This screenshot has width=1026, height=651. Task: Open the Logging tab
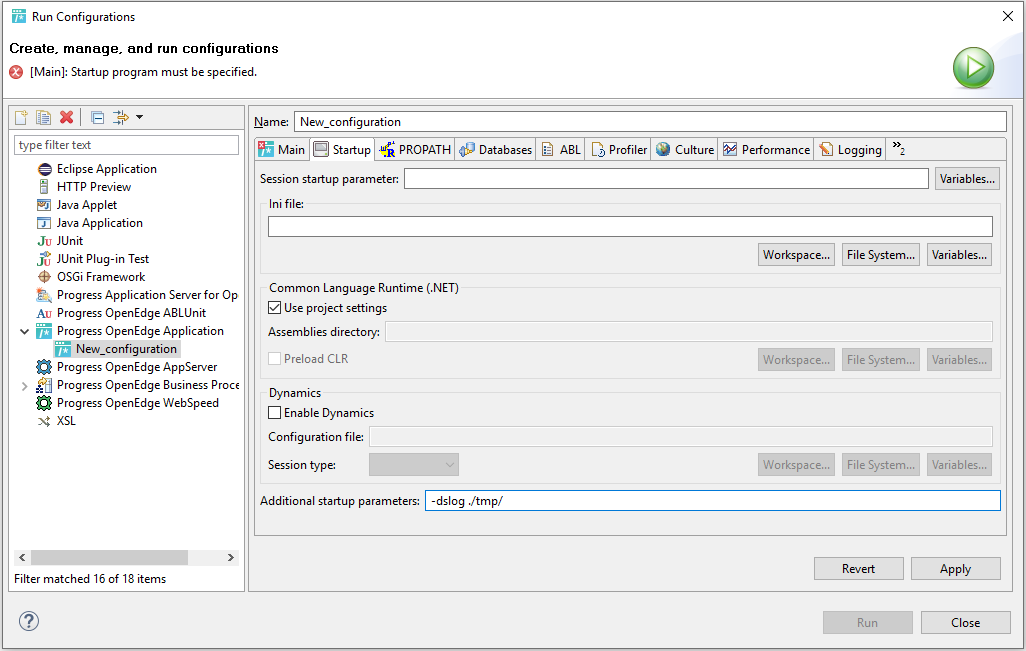pyautogui.click(x=850, y=150)
